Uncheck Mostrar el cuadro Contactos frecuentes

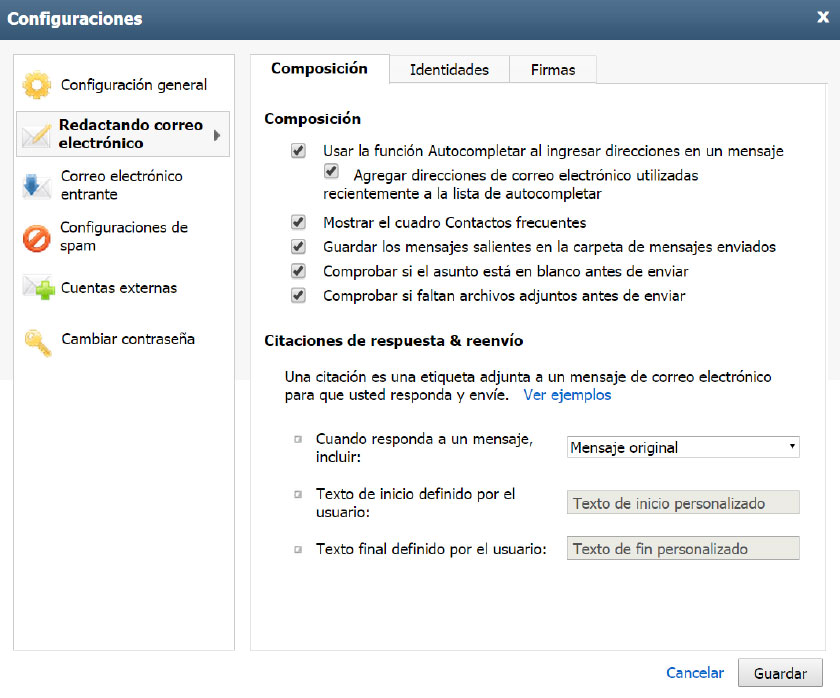(298, 222)
